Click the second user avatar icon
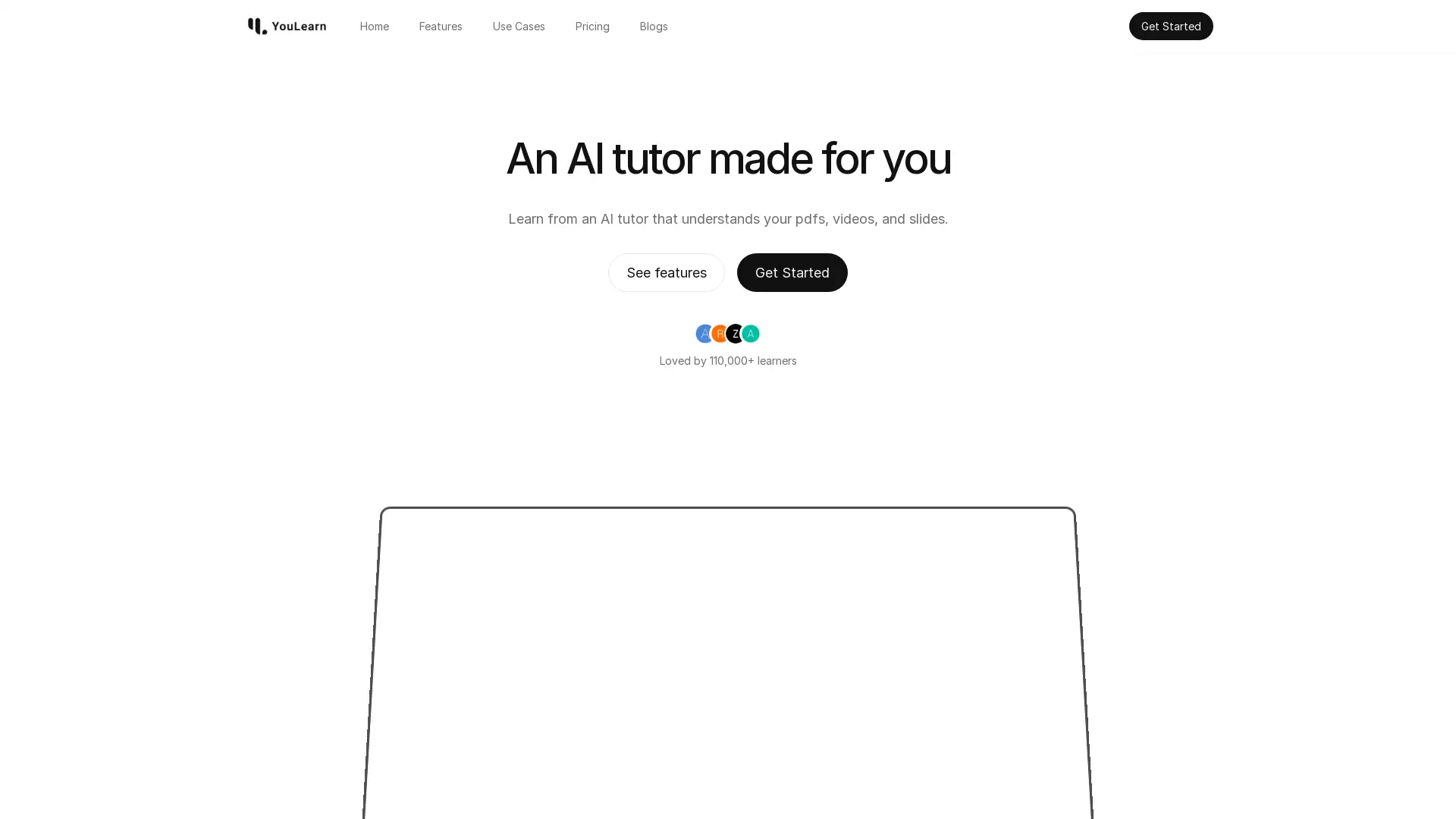This screenshot has height=819, width=1456. click(x=719, y=333)
